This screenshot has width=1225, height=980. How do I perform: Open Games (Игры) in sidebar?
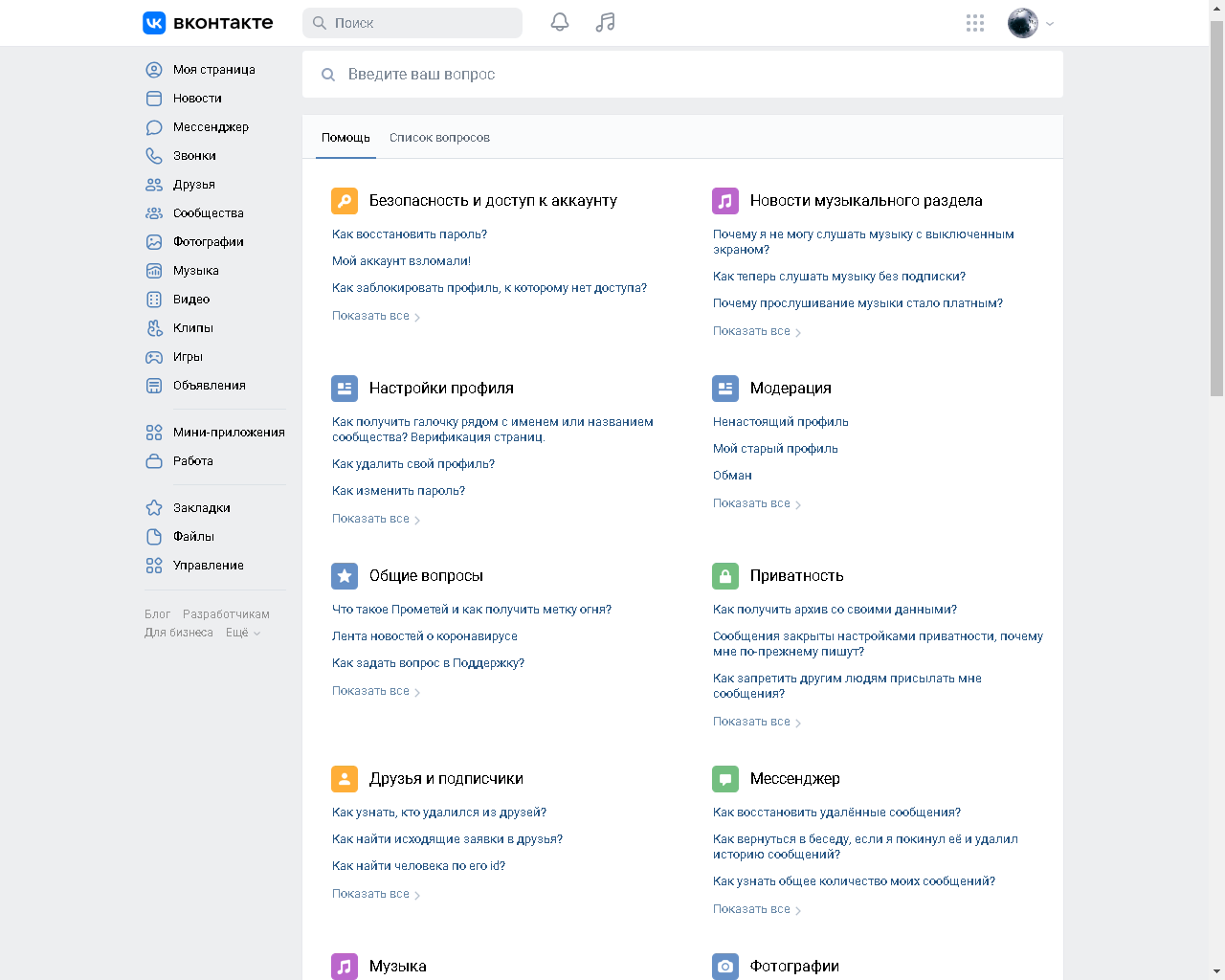[188, 357]
